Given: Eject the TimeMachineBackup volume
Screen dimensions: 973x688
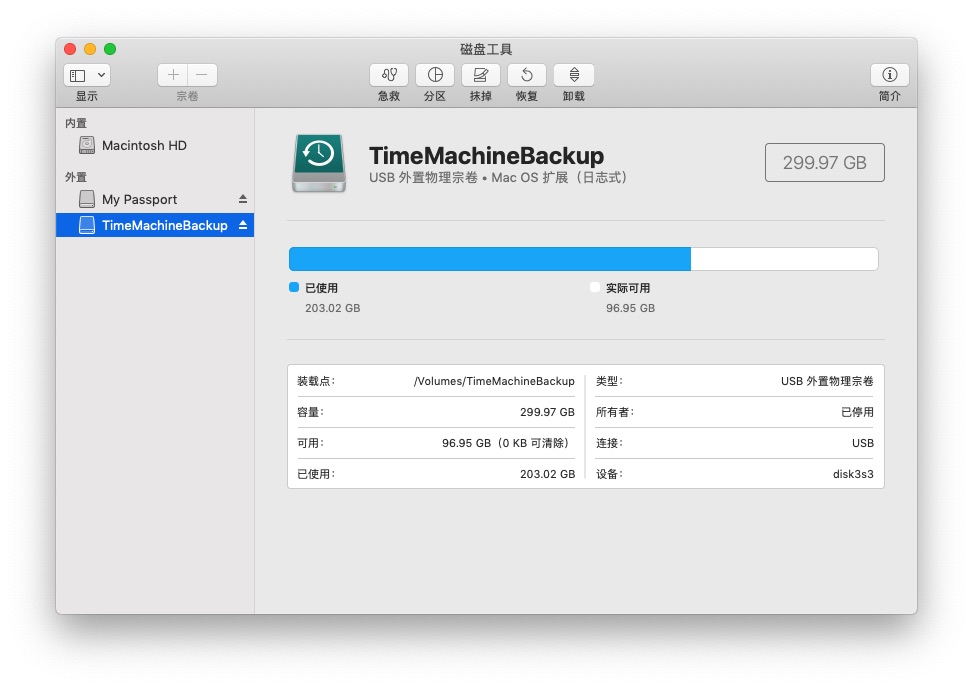Looking at the screenshot, I should tap(243, 225).
